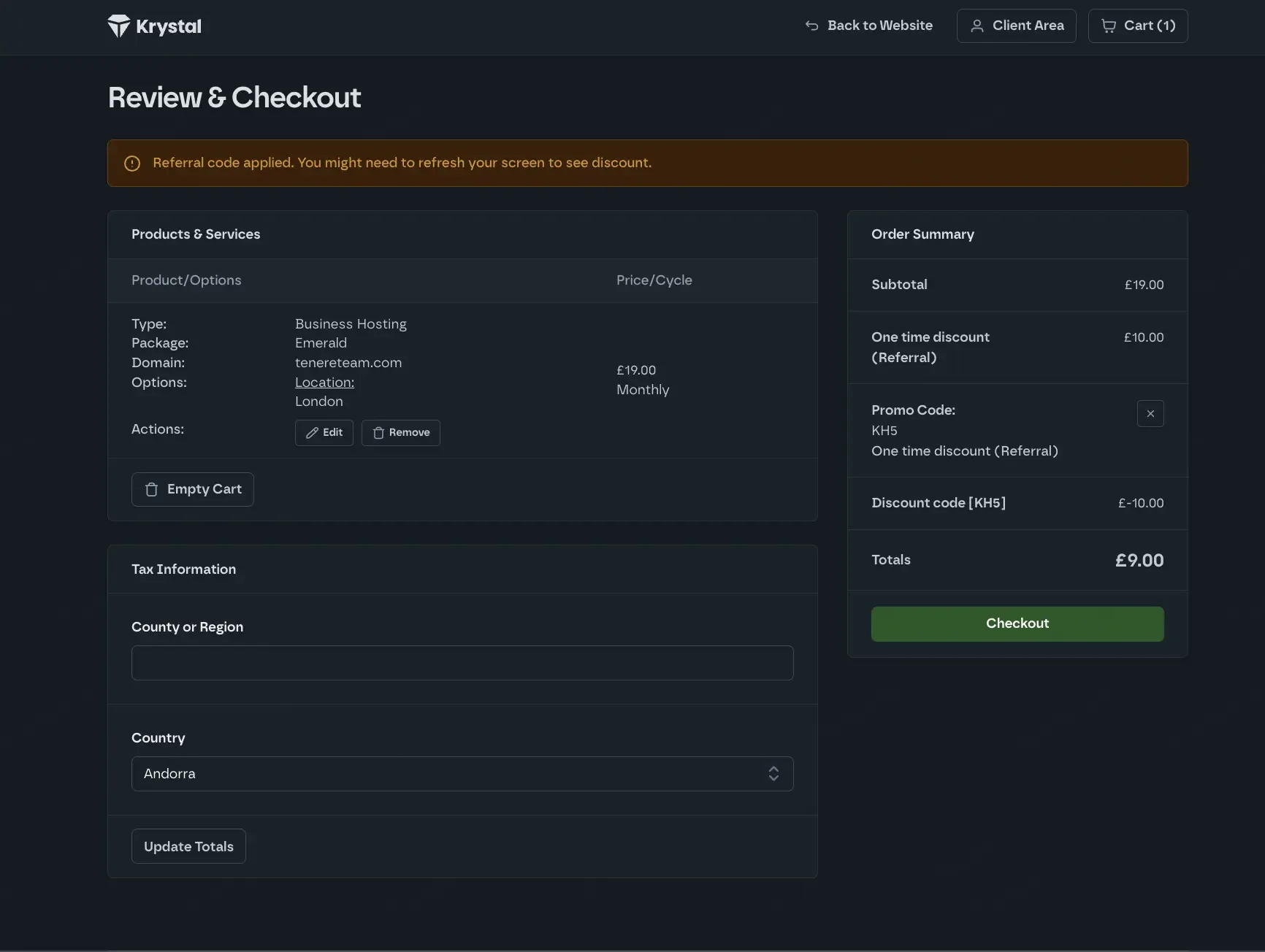
Task: Click the green Checkout button
Action: click(x=1017, y=624)
